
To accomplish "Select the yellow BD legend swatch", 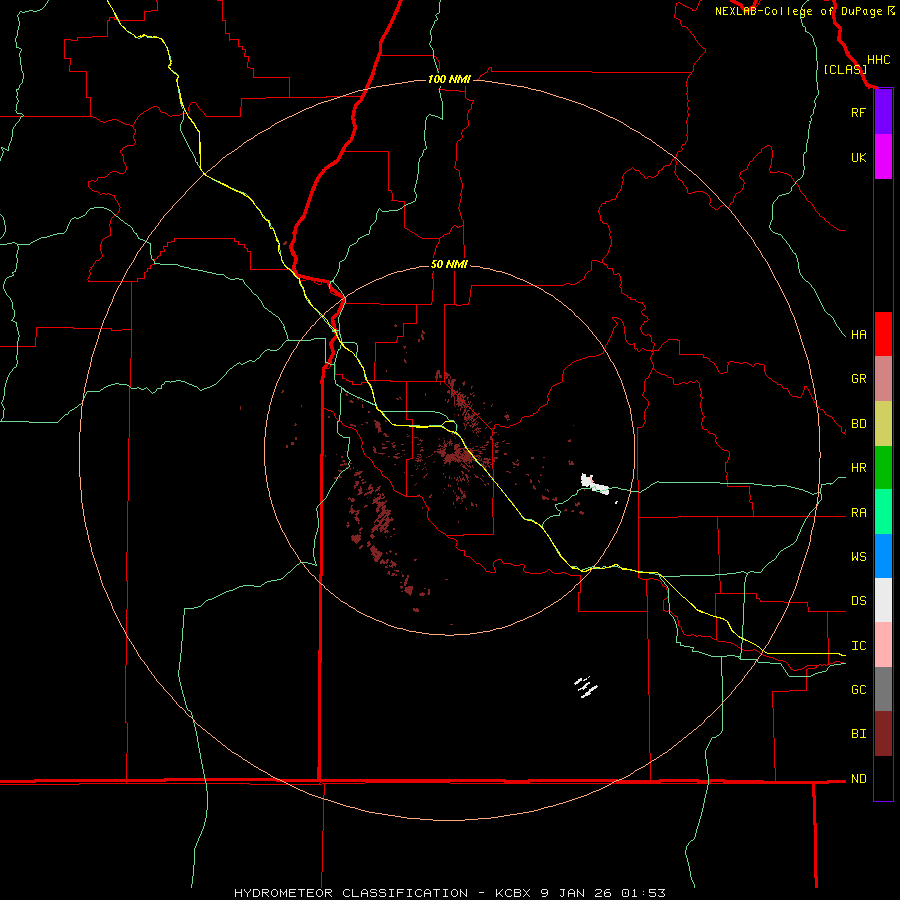I will [x=883, y=424].
